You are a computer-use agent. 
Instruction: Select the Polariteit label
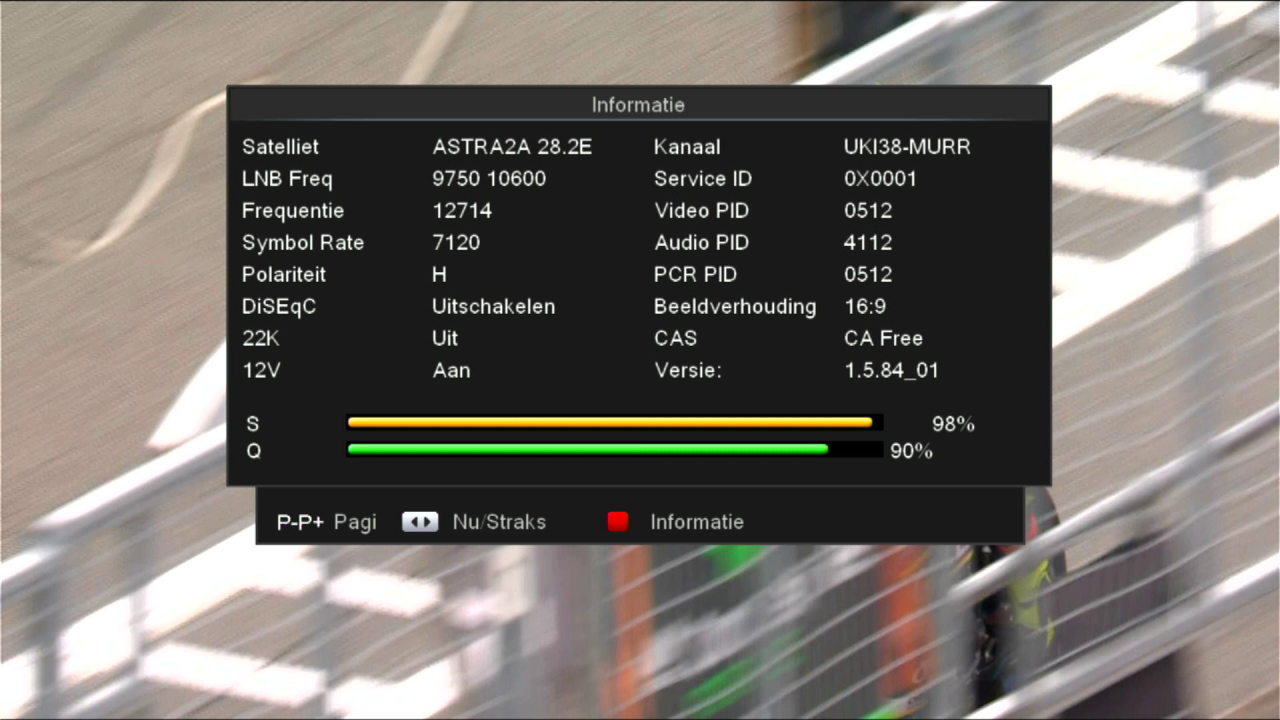click(x=284, y=275)
